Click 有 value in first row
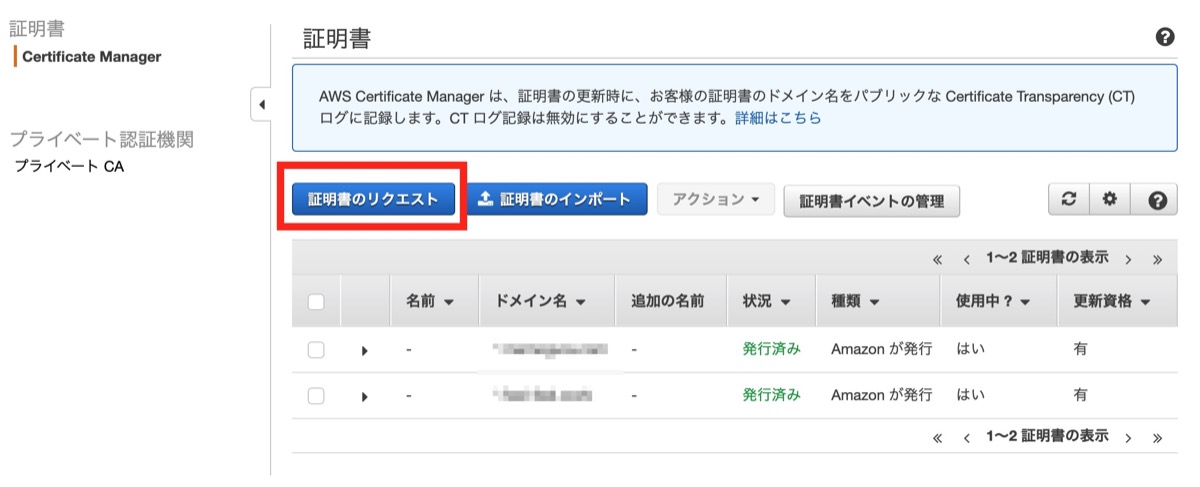This screenshot has height=487, width=1200. pos(1080,349)
